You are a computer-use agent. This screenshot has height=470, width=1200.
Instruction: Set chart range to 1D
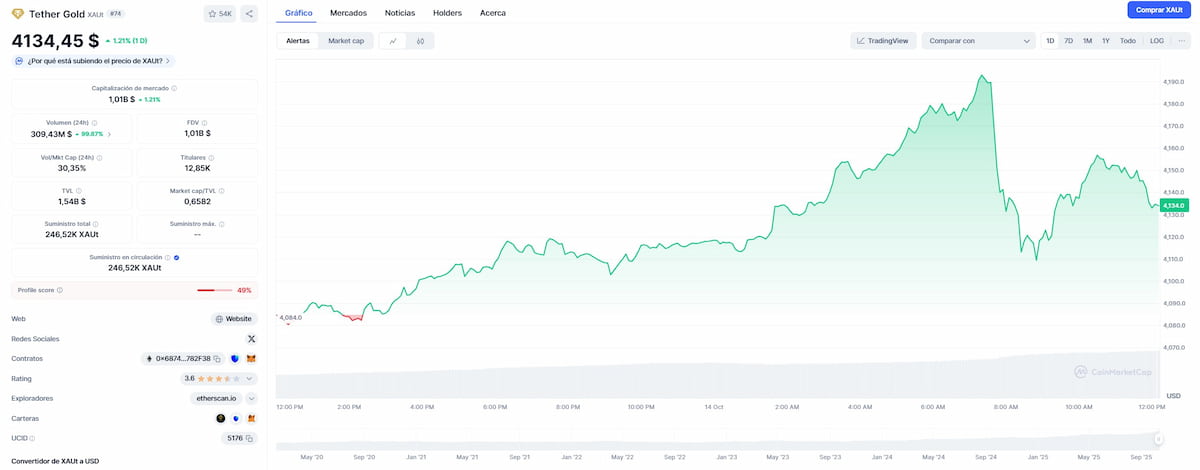point(1050,41)
